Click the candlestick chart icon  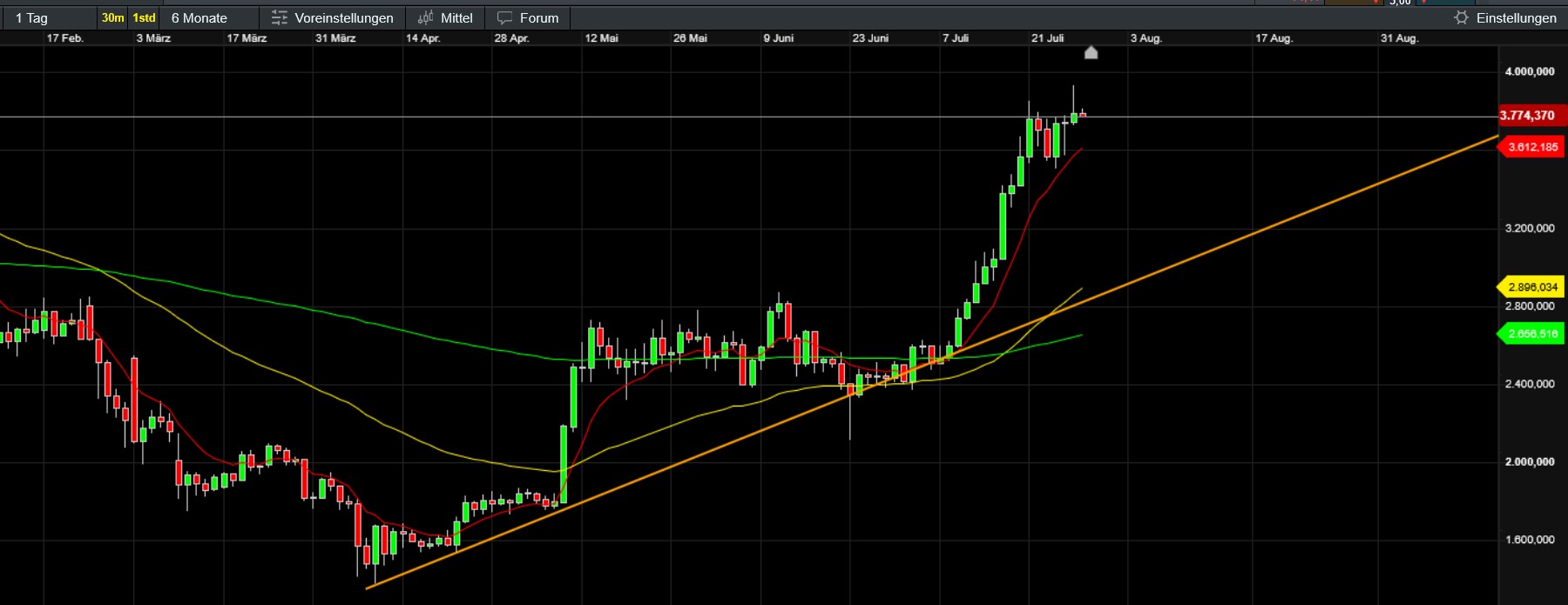(426, 17)
